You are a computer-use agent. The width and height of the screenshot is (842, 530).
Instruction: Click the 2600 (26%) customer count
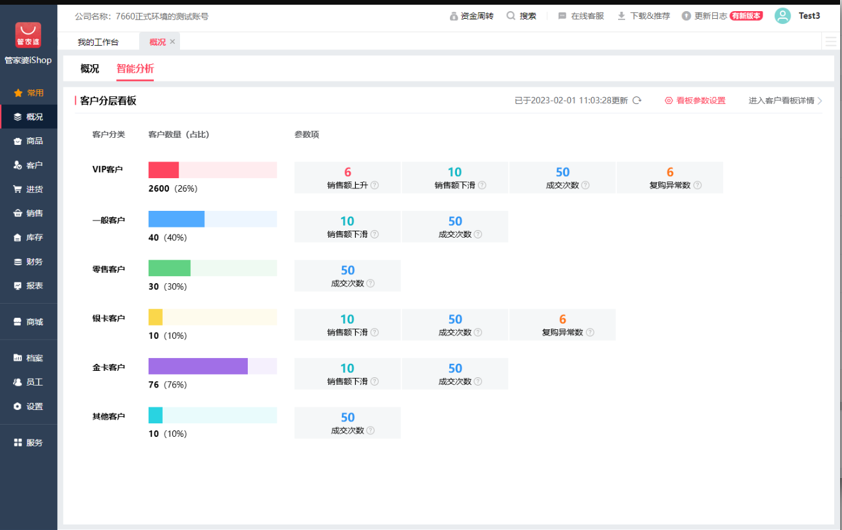pos(173,188)
